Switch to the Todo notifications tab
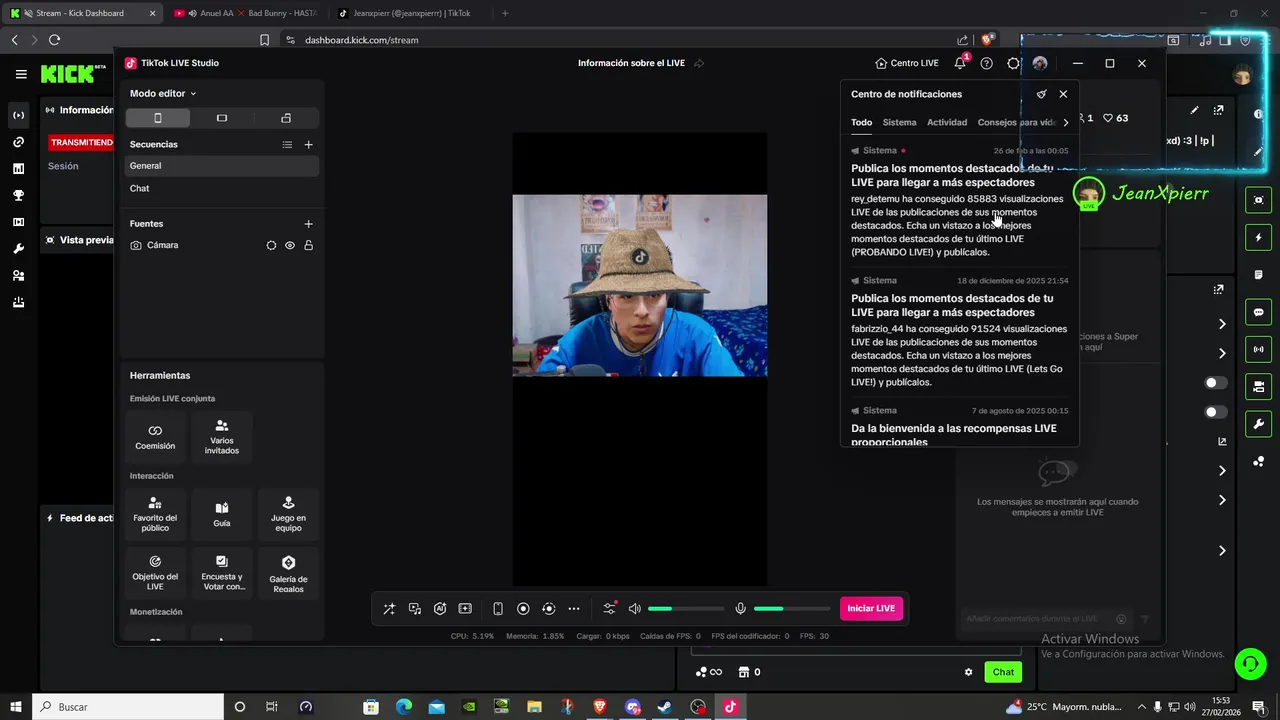This screenshot has width=1280, height=720. tap(861, 122)
